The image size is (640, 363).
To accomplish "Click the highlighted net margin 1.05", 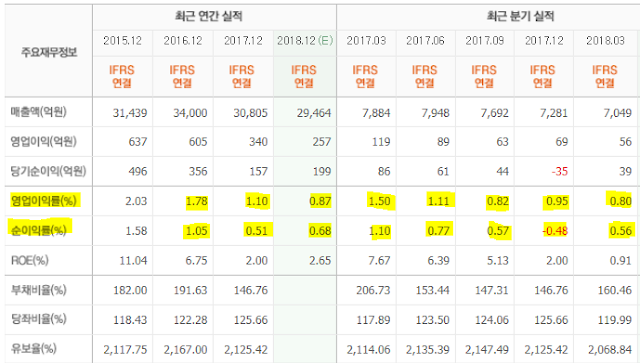I will coord(196,231).
